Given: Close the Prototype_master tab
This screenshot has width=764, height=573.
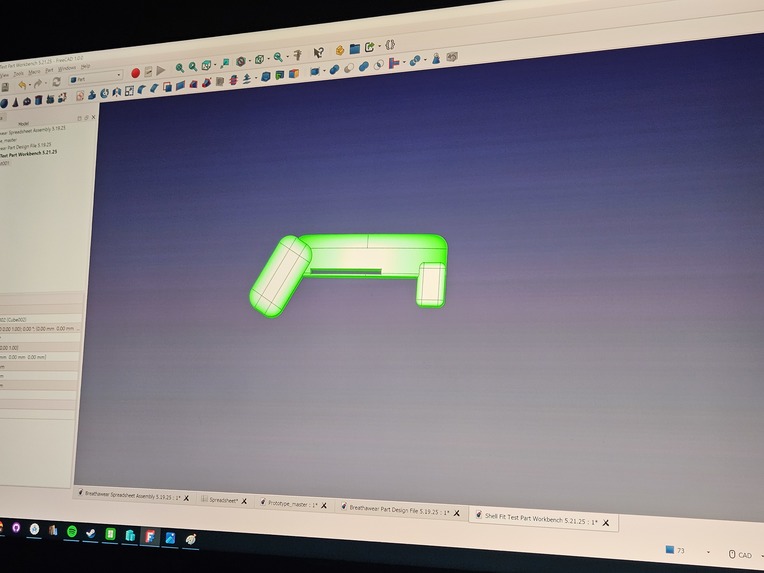Looking at the screenshot, I should pyautogui.click(x=324, y=506).
